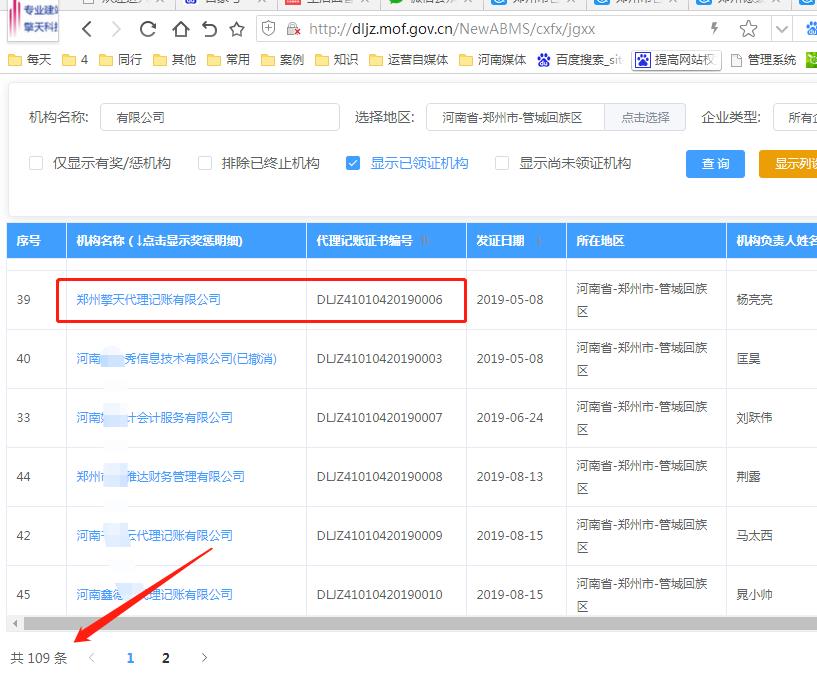Go to previous page with left chevron
The height and width of the screenshot is (680, 817).
(x=92, y=658)
